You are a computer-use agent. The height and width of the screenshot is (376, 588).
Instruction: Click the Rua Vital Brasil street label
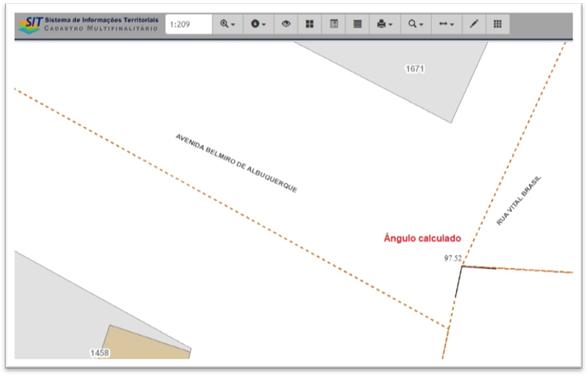(x=519, y=201)
